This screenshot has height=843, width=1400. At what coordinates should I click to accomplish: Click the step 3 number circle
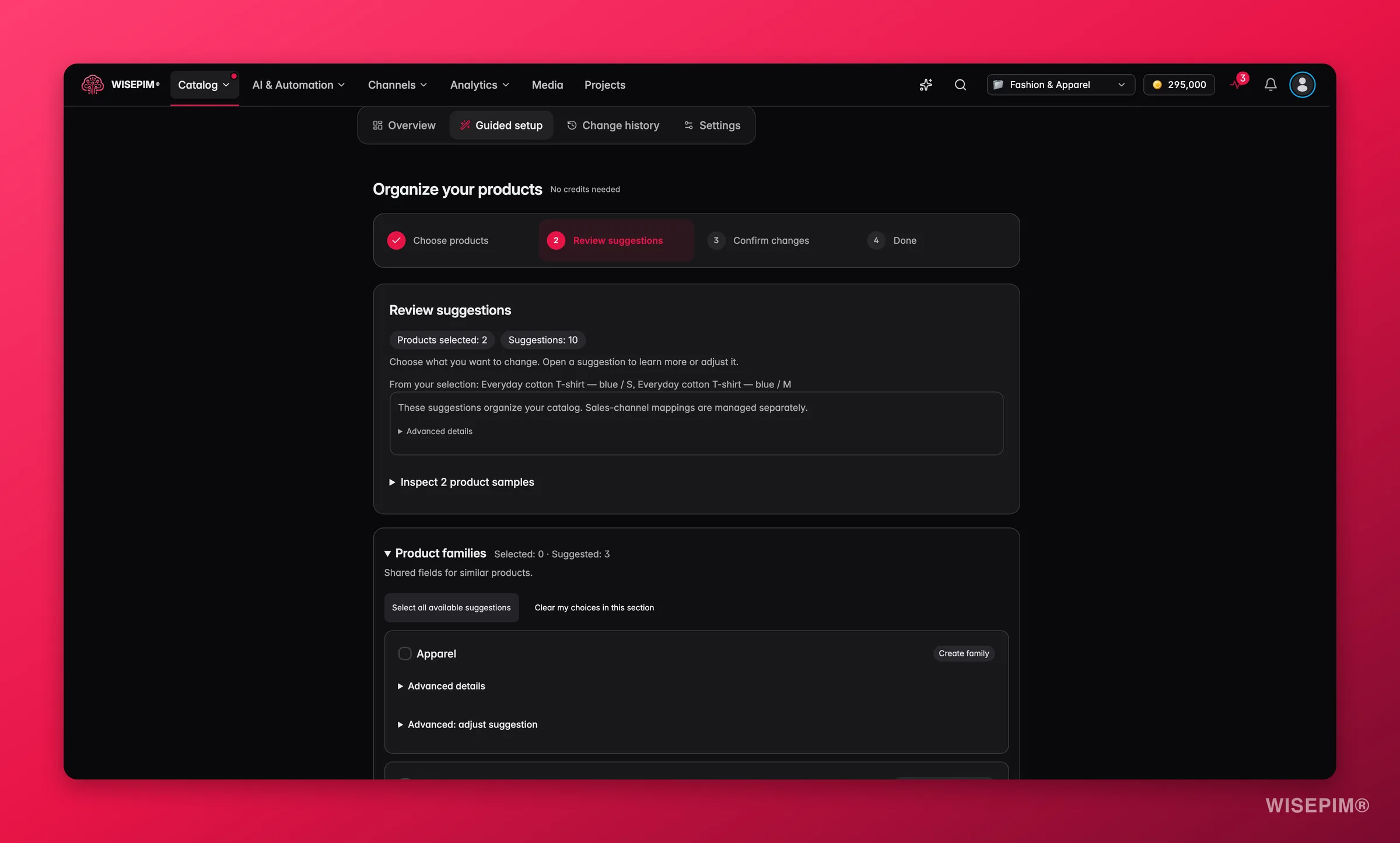tap(716, 240)
